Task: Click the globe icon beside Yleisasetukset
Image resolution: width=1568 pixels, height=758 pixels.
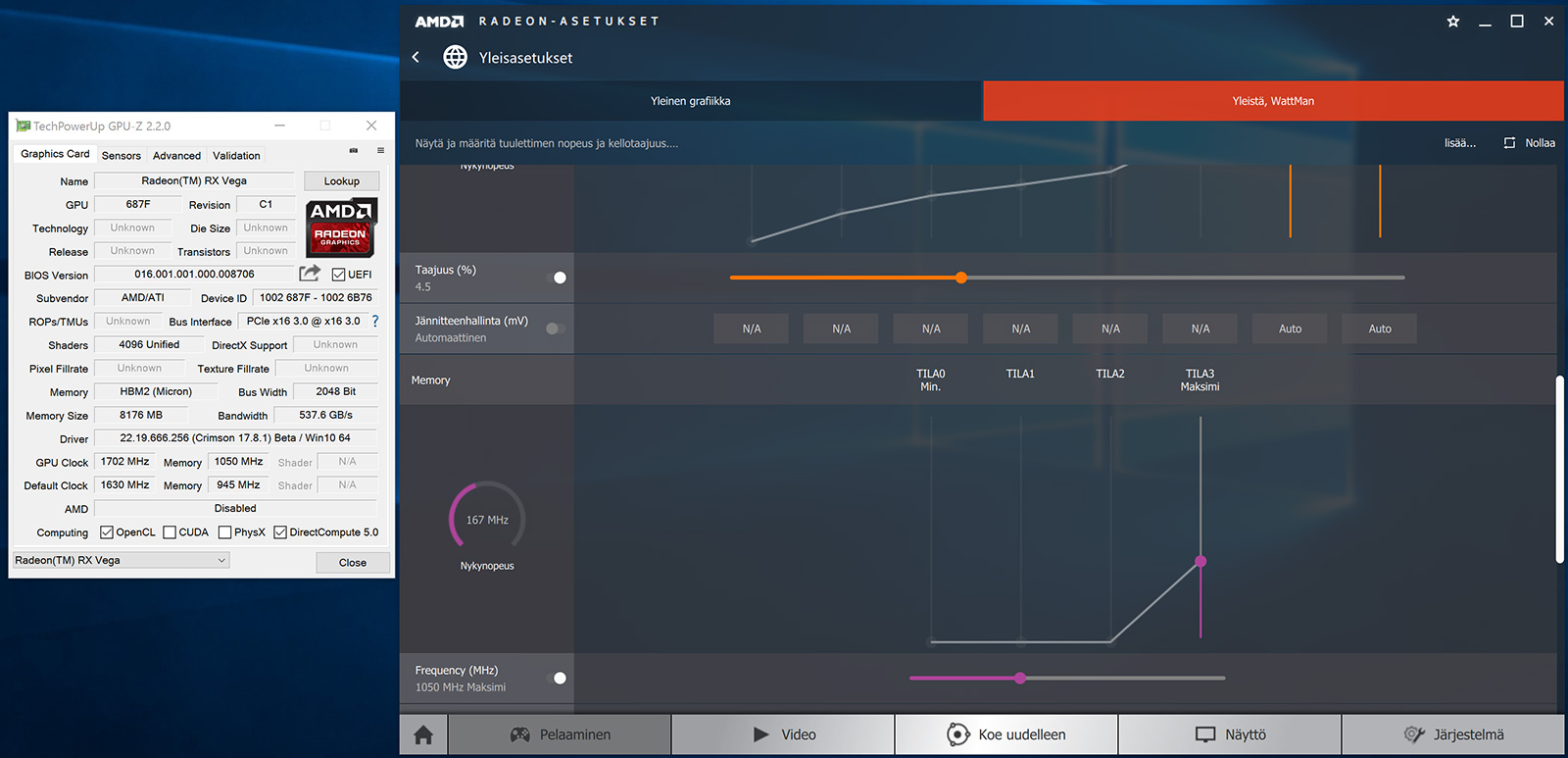Action: [455, 57]
